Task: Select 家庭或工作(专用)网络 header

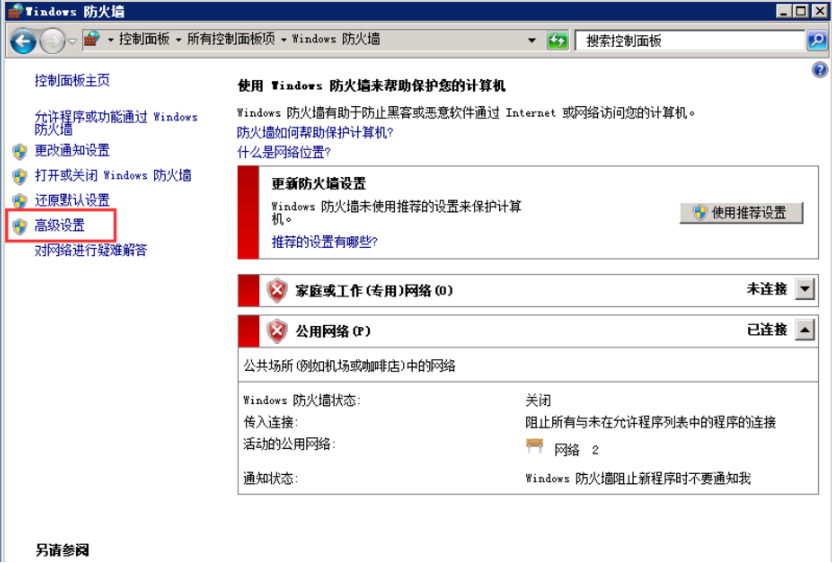Action: pyautogui.click(x=374, y=291)
